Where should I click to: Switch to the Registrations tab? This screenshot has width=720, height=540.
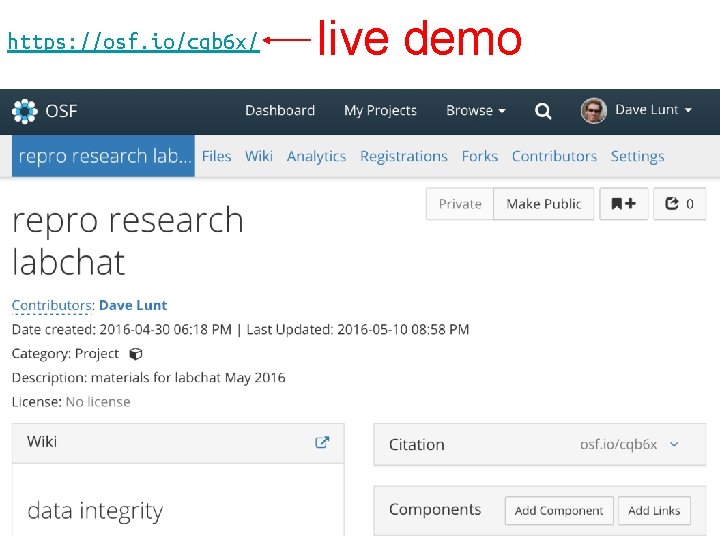[404, 157]
